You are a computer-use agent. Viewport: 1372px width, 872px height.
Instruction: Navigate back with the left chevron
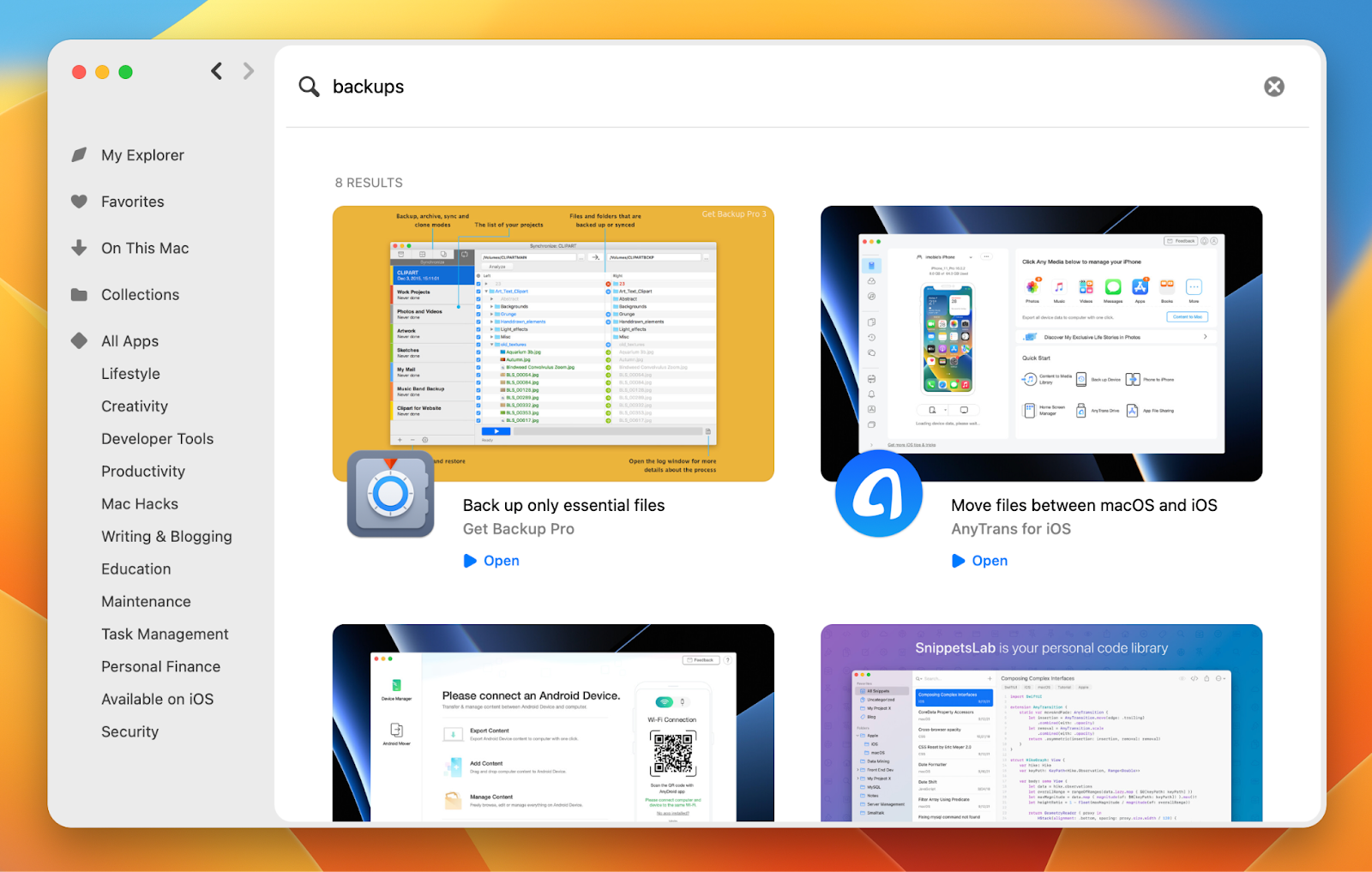pyautogui.click(x=216, y=71)
